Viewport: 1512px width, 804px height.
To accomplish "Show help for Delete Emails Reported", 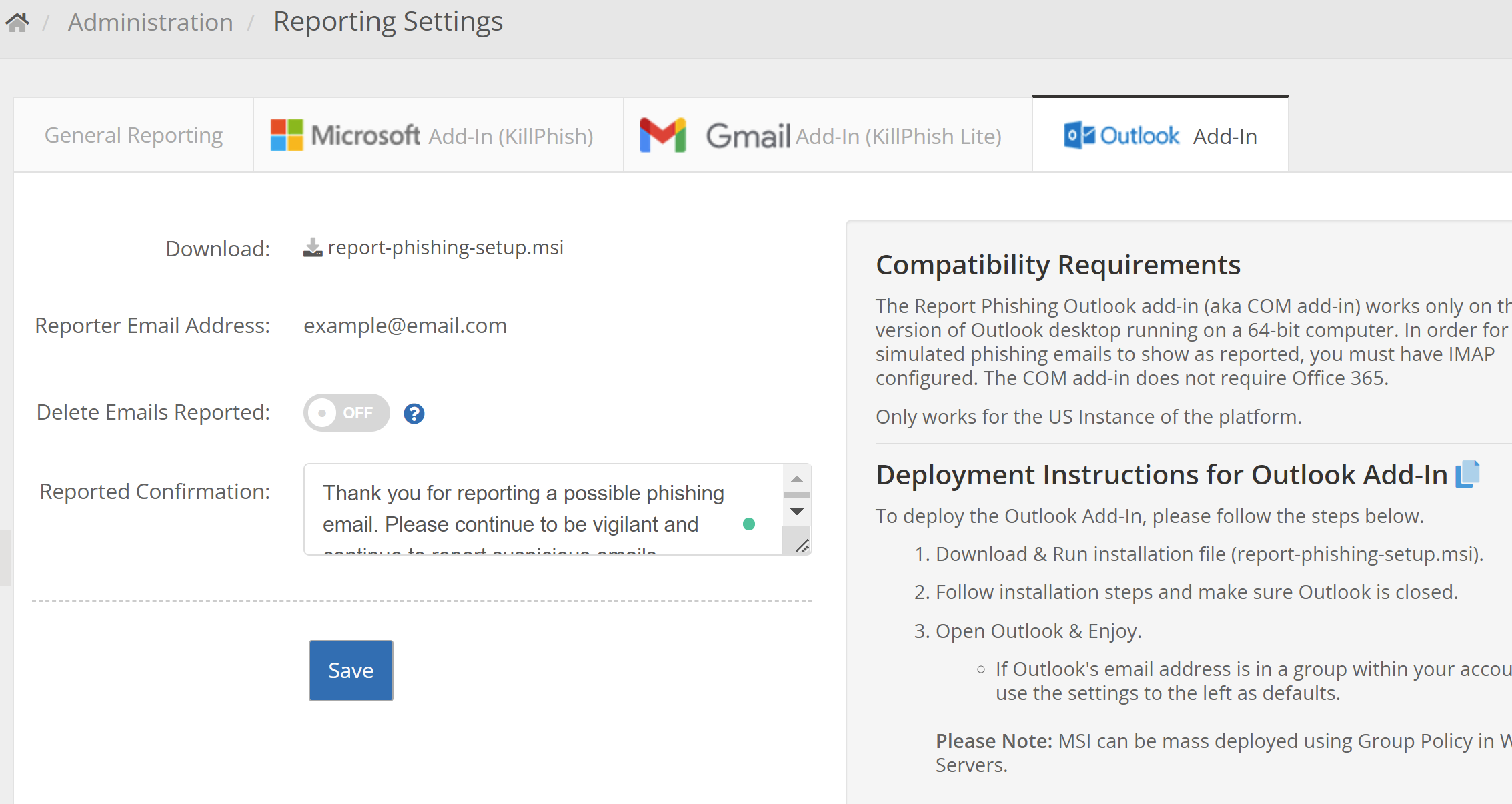I will (414, 414).
